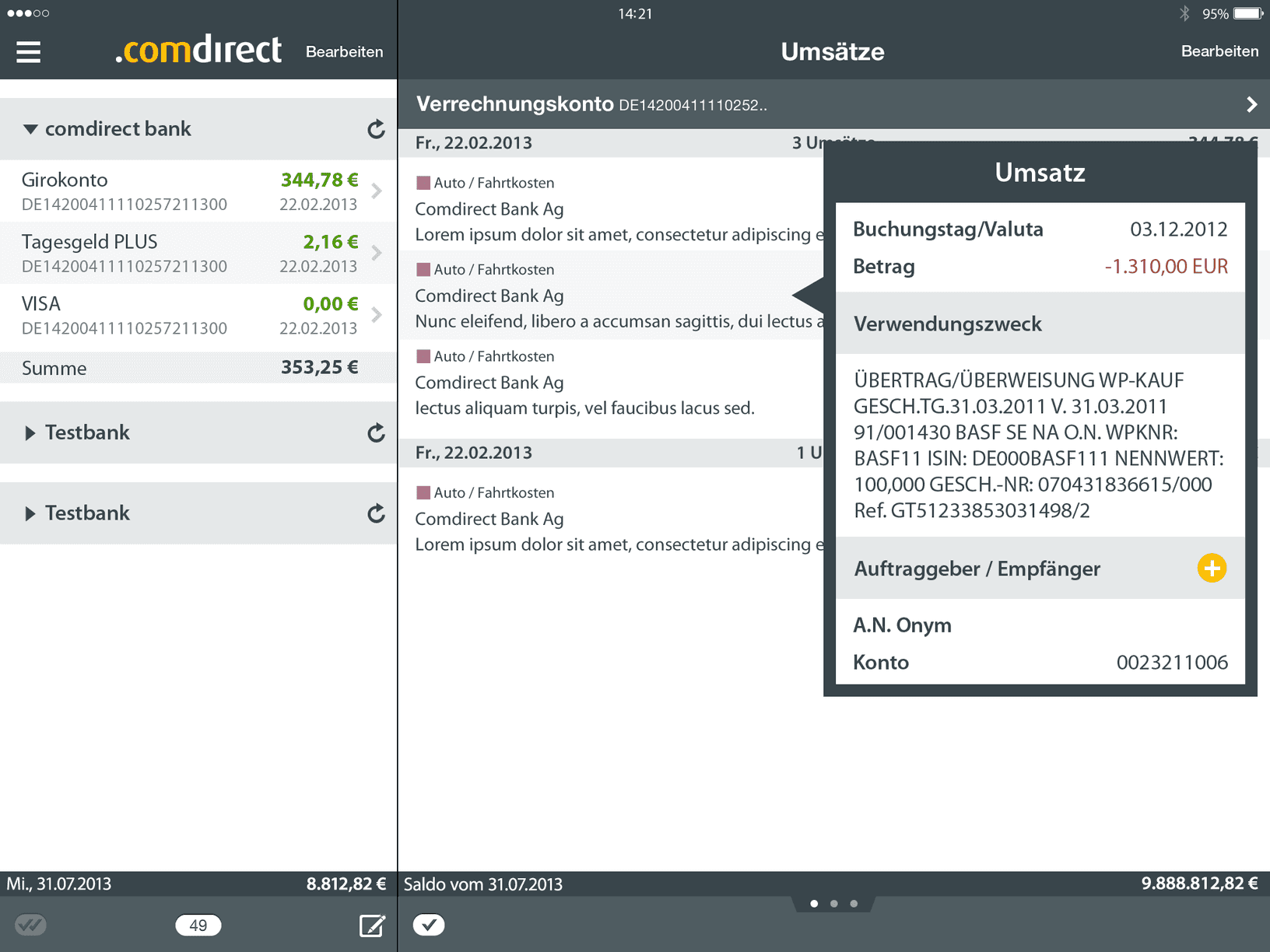1270x952 pixels.
Task: Open Verrechnungskonto details via right chevron
Action: point(1252,103)
